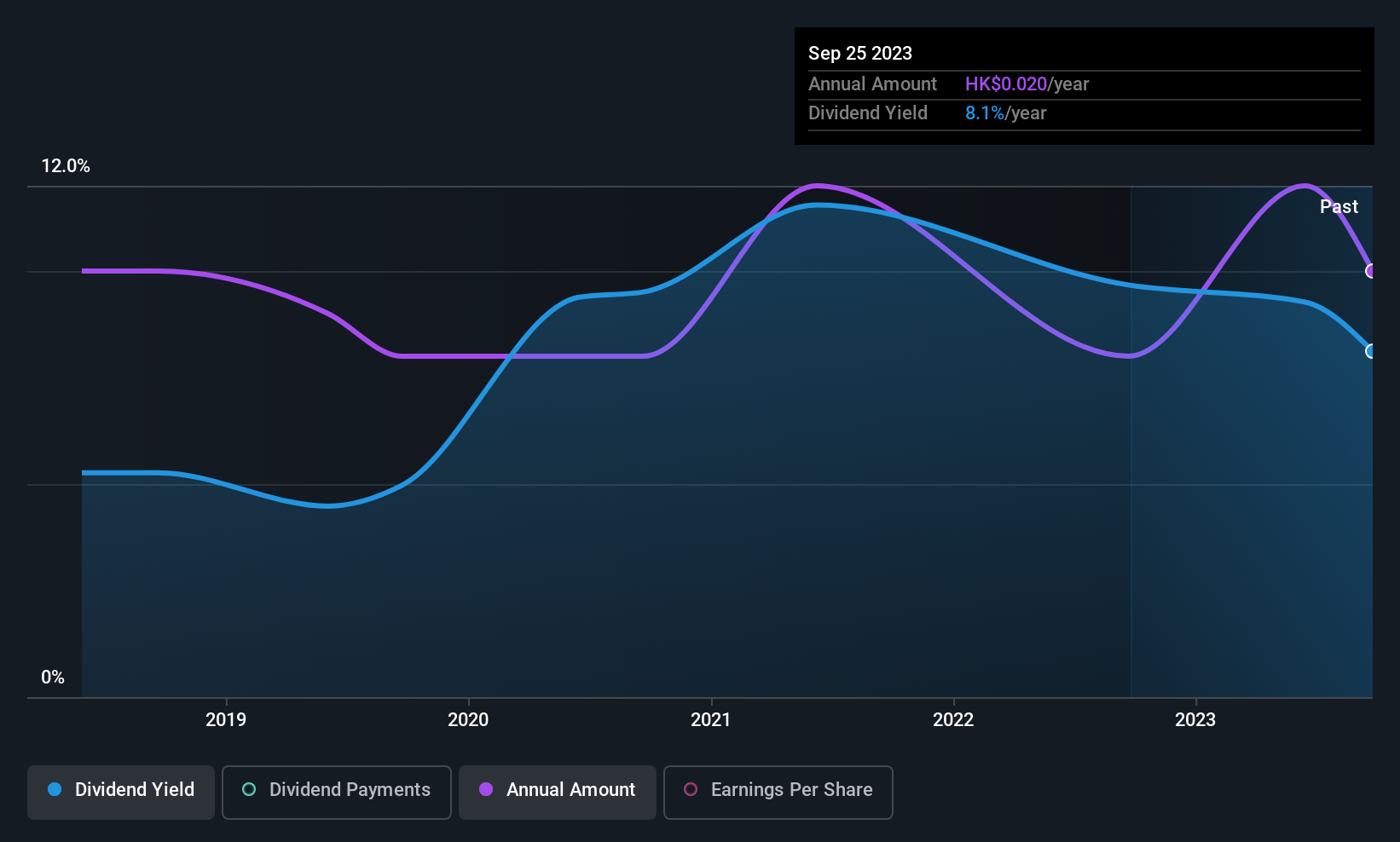Click the 2020 x-axis label
The width and height of the screenshot is (1400, 842).
tap(468, 719)
